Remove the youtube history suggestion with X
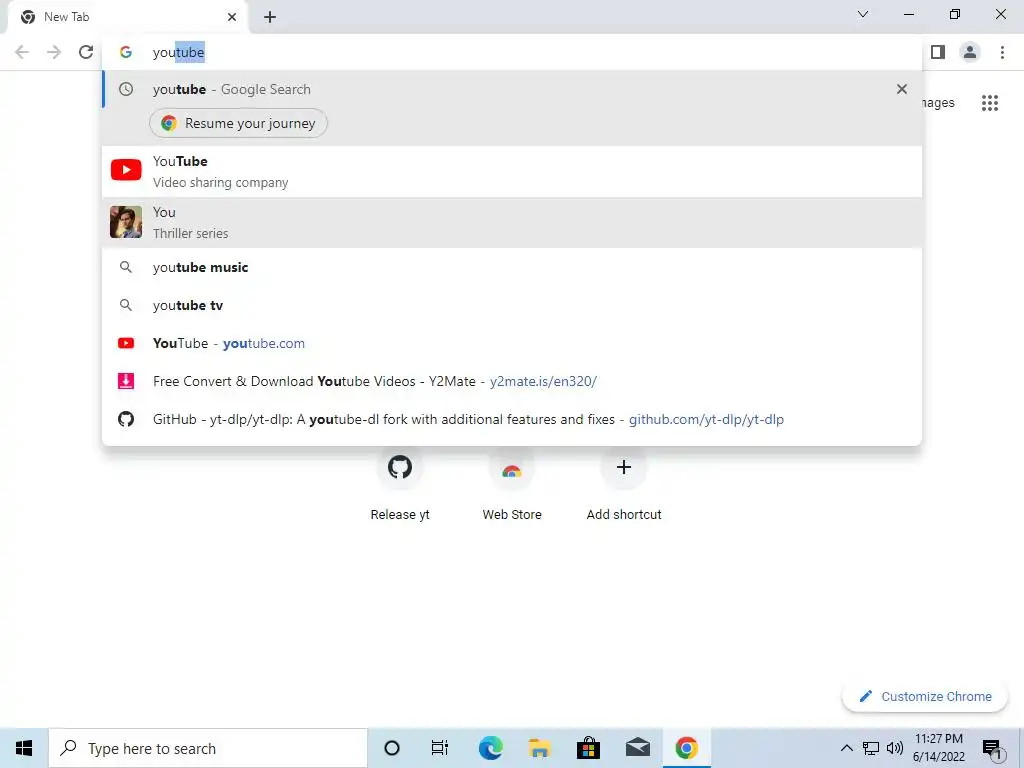Image resolution: width=1024 pixels, height=768 pixels. point(902,89)
